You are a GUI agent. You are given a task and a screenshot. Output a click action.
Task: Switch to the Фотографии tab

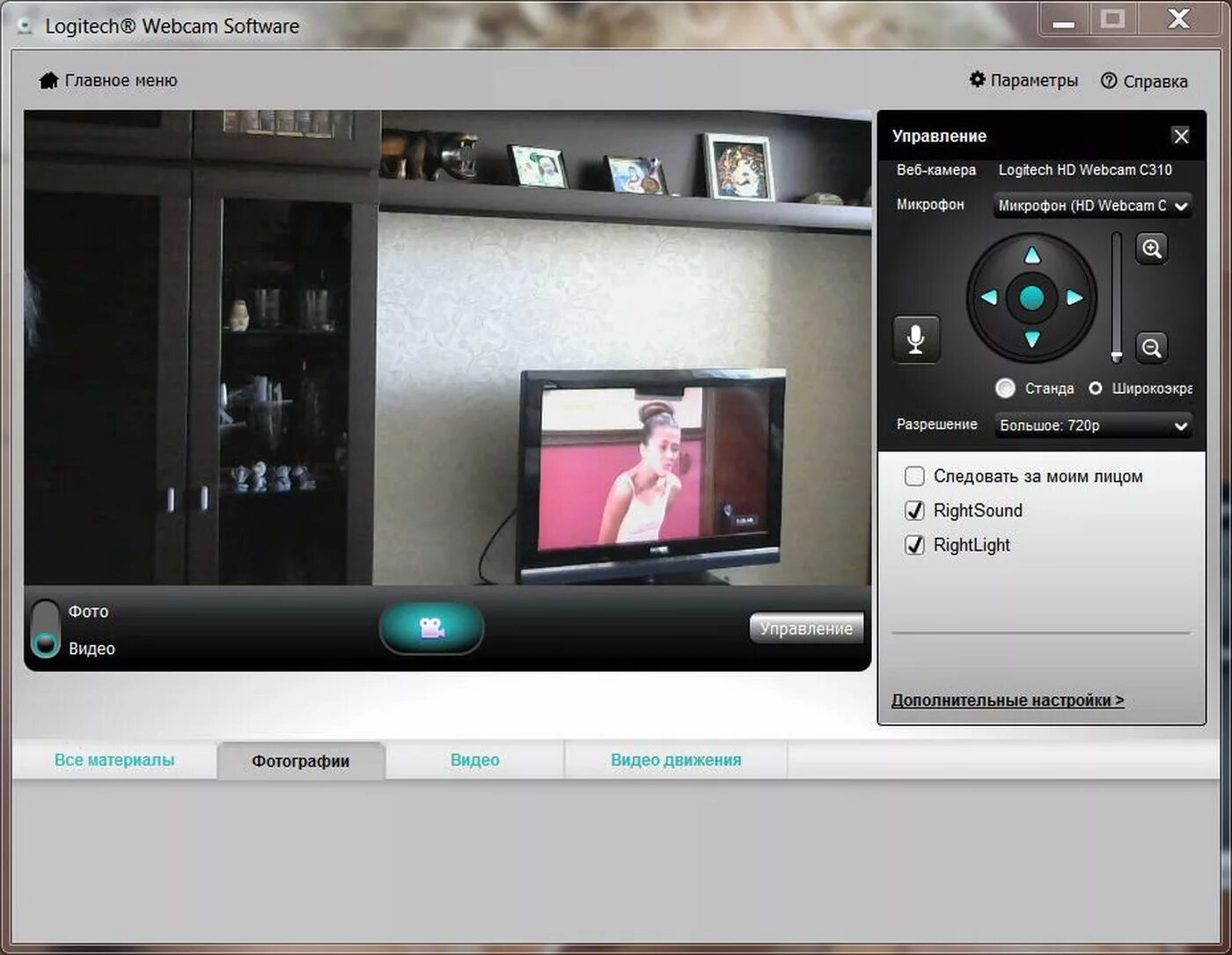coord(301,761)
